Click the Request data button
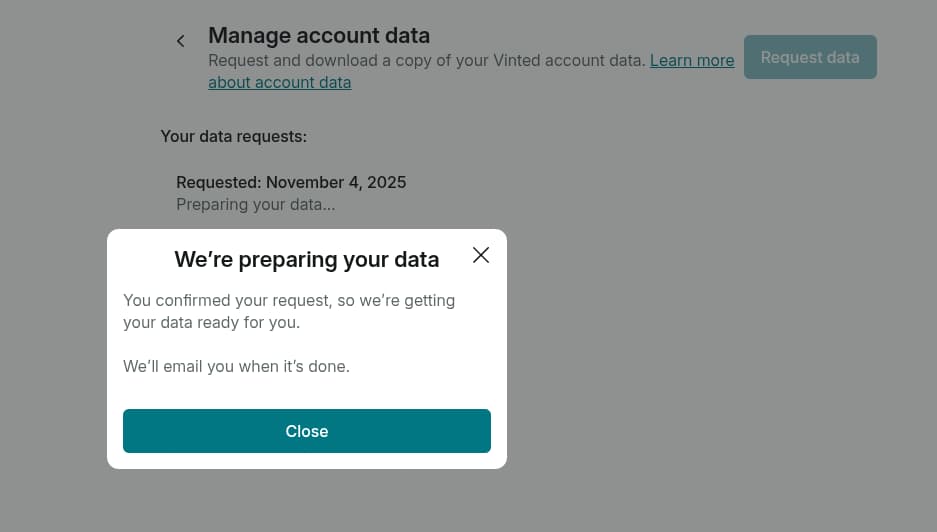 (x=810, y=57)
